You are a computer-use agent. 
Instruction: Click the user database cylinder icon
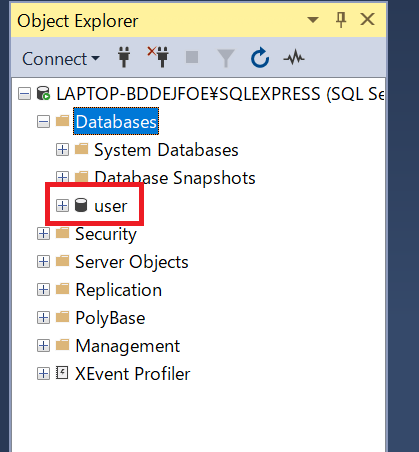pos(81,205)
